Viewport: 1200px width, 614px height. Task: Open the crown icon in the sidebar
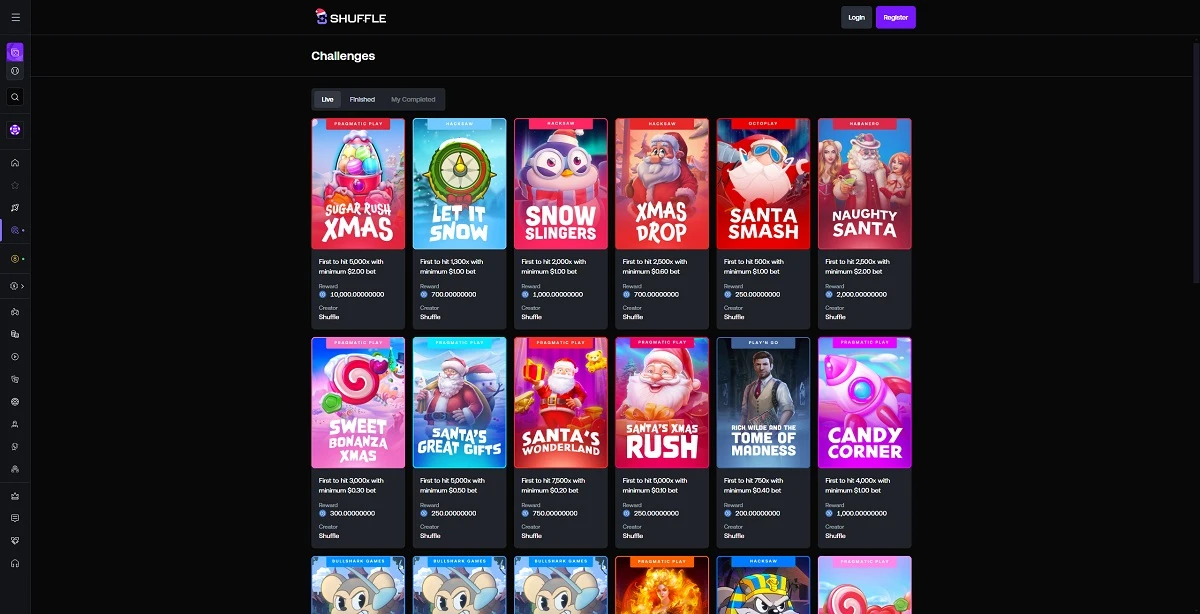(15, 495)
